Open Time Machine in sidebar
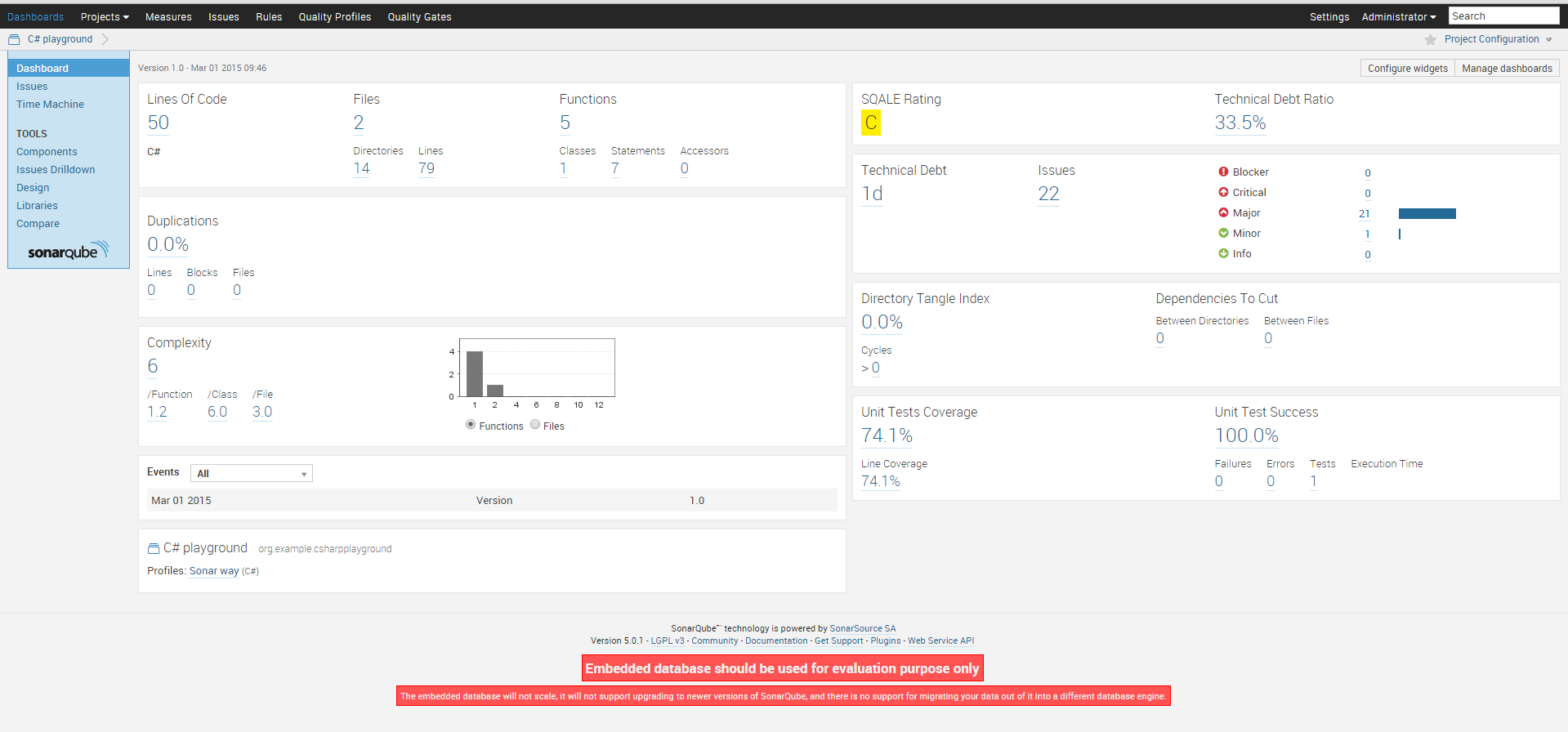The height and width of the screenshot is (732, 1568). [x=50, y=104]
